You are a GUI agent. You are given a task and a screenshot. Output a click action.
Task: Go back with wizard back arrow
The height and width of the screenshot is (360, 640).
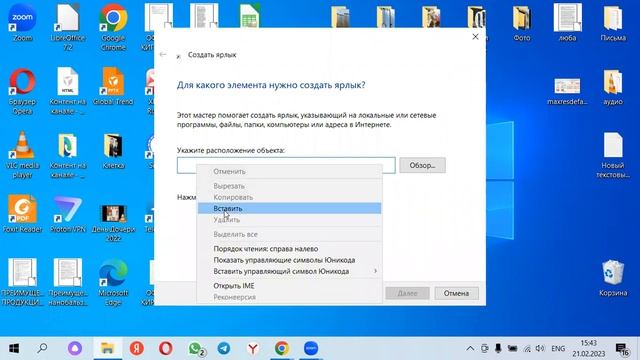tap(163, 54)
